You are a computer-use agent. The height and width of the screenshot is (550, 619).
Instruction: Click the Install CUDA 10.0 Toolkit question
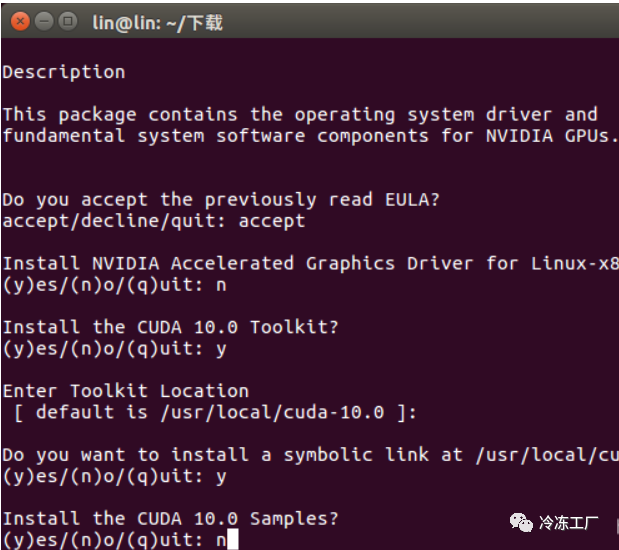171,328
